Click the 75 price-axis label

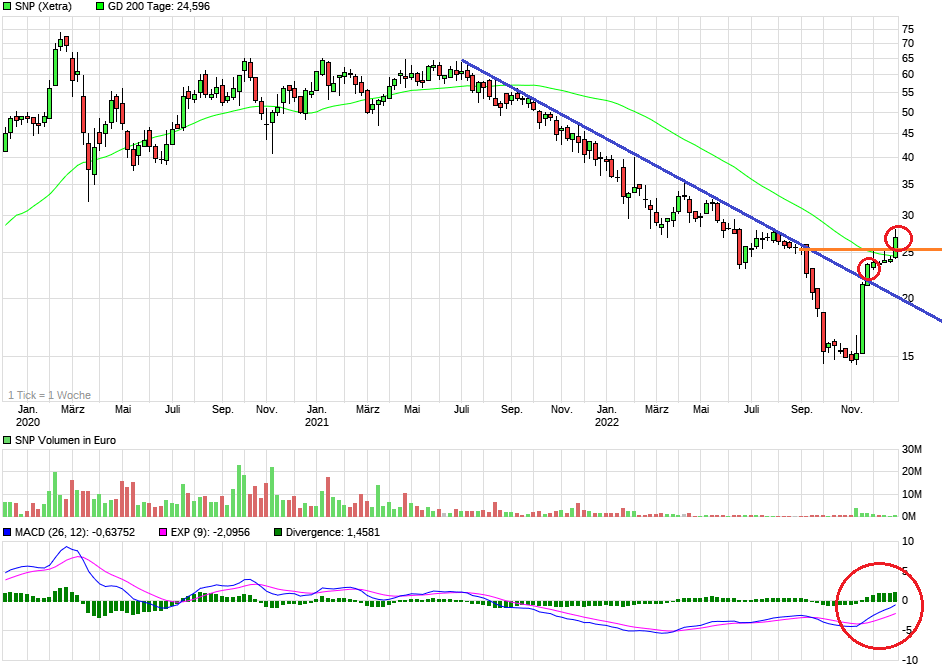(908, 29)
